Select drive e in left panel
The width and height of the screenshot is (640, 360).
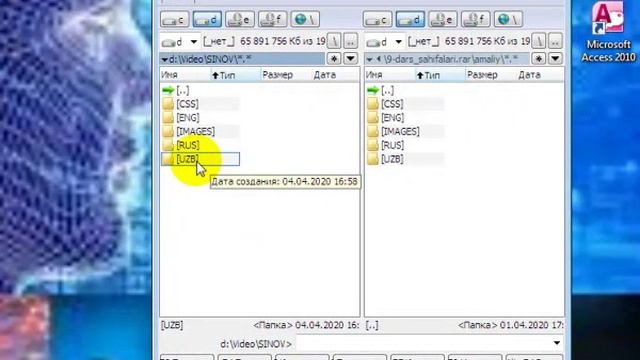tap(240, 19)
